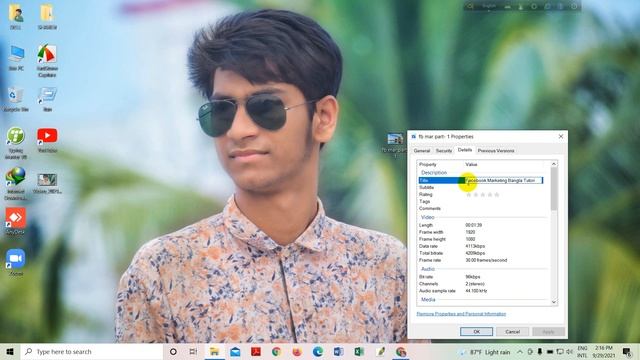Switch ENG INTL input language indicator

pos(582,352)
